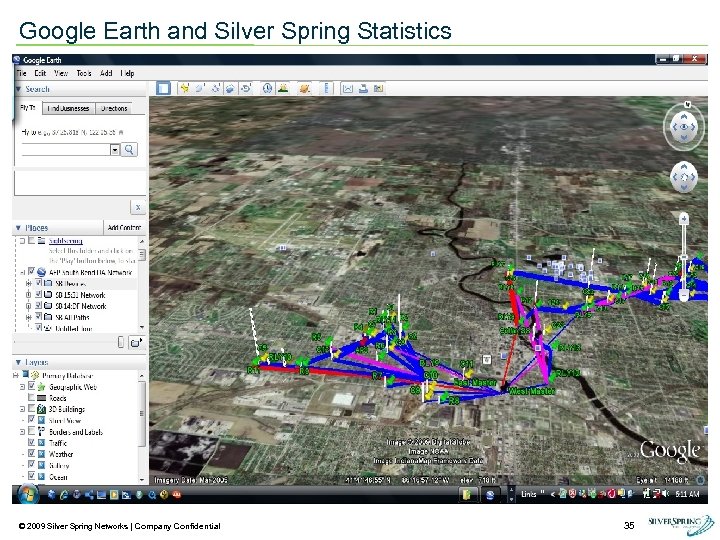Image resolution: width=720 pixels, height=540 pixels.
Task: Click the zoom-in plus button
Action: tap(684, 219)
